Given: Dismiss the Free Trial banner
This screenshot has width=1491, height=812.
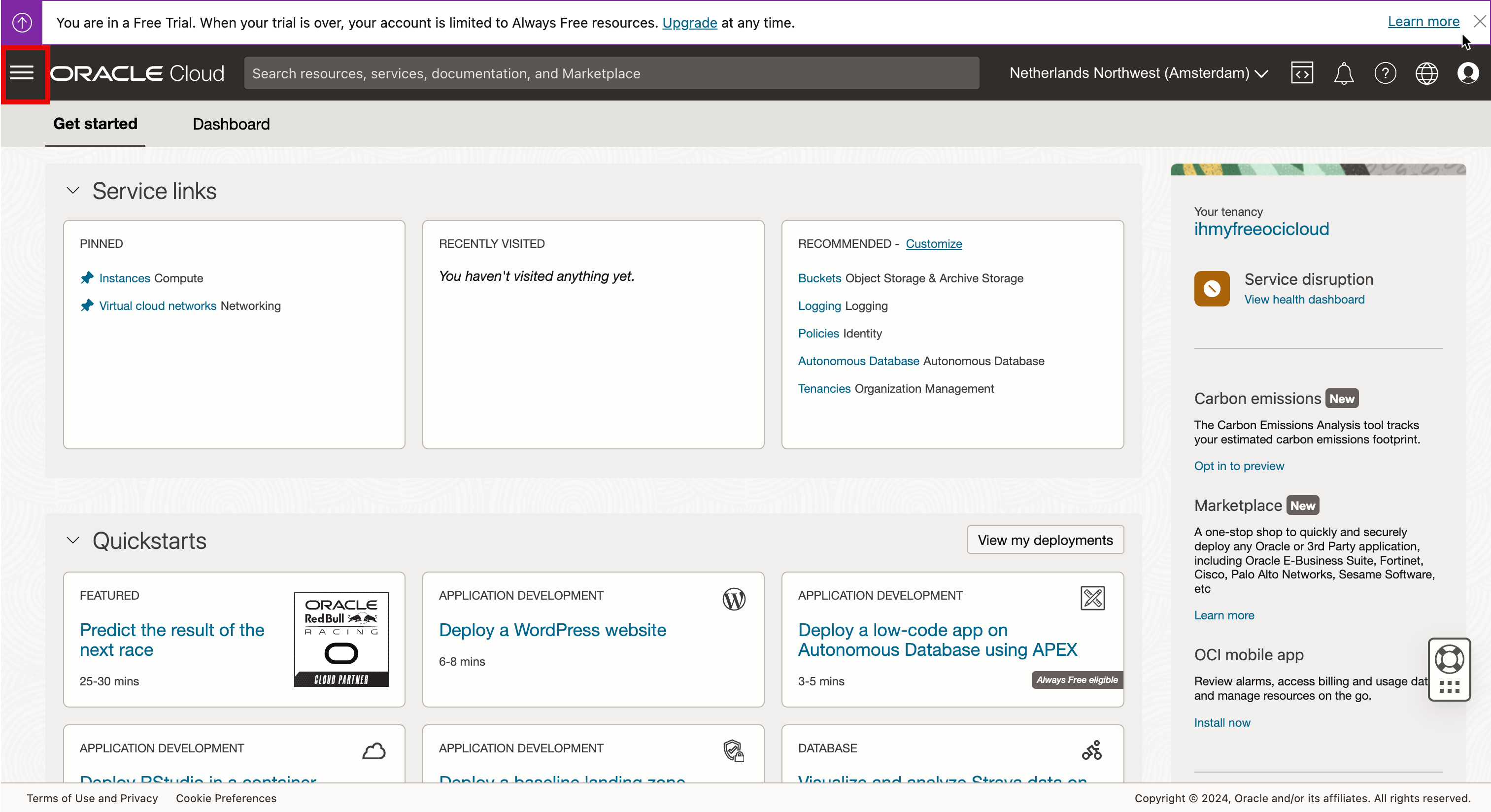Looking at the screenshot, I should click(1480, 21).
